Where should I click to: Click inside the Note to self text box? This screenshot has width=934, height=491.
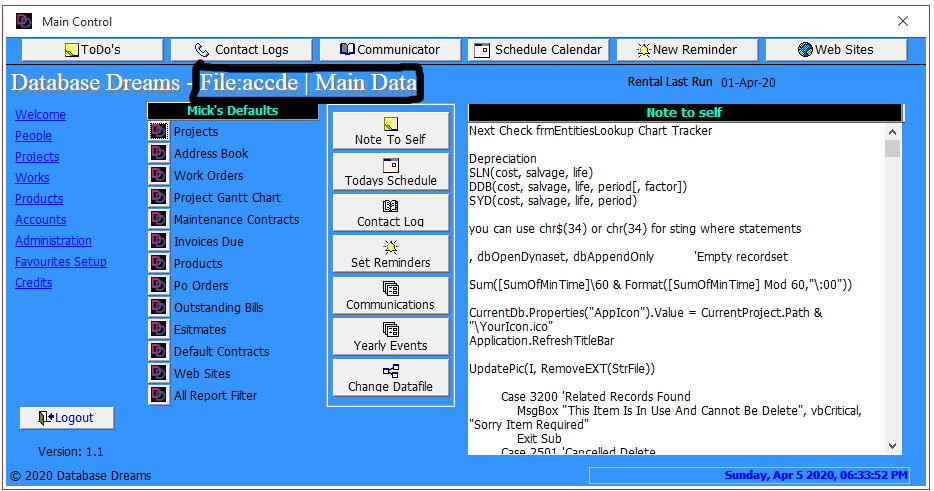[x=676, y=289]
